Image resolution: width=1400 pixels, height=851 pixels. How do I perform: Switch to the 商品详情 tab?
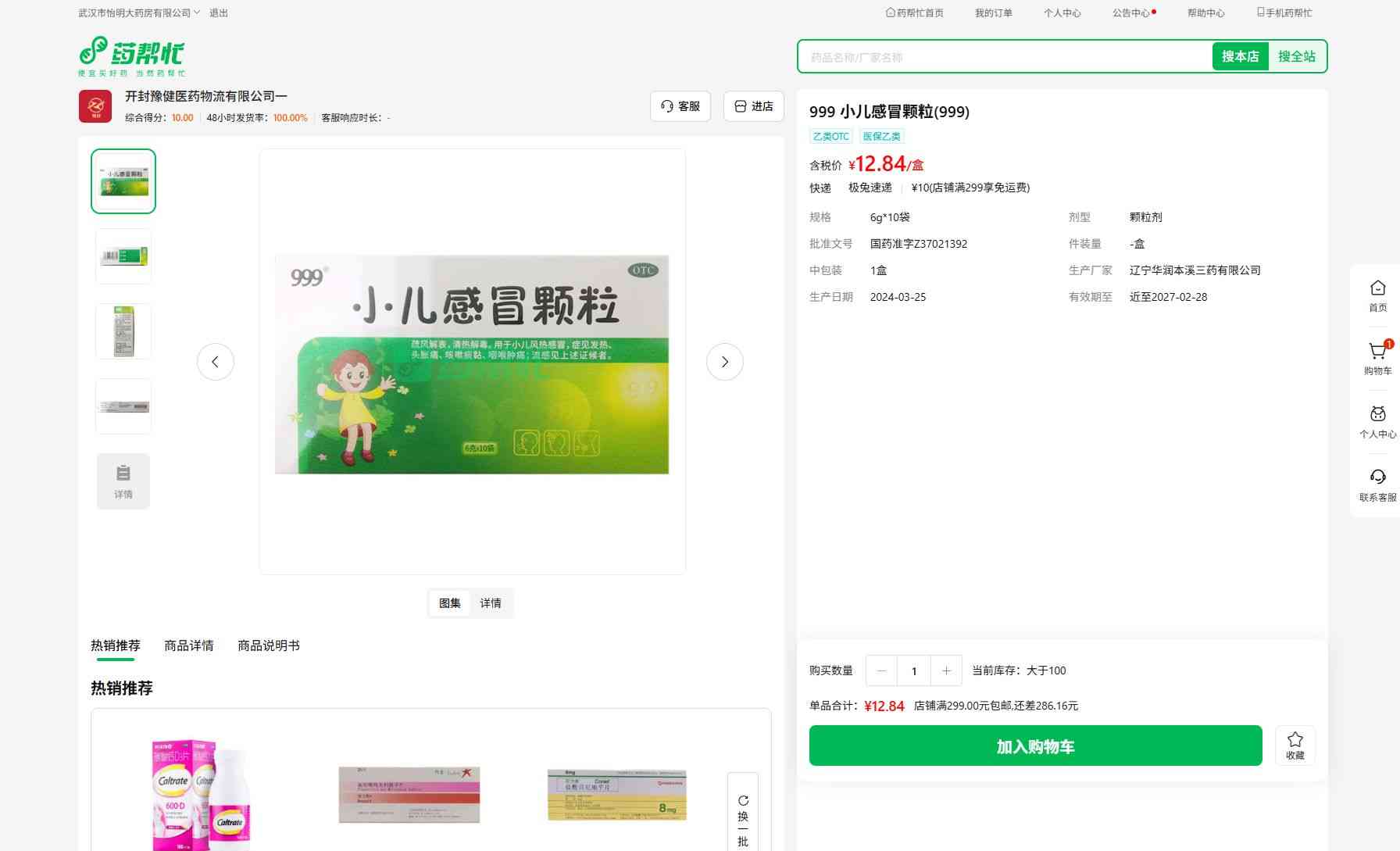click(x=188, y=645)
